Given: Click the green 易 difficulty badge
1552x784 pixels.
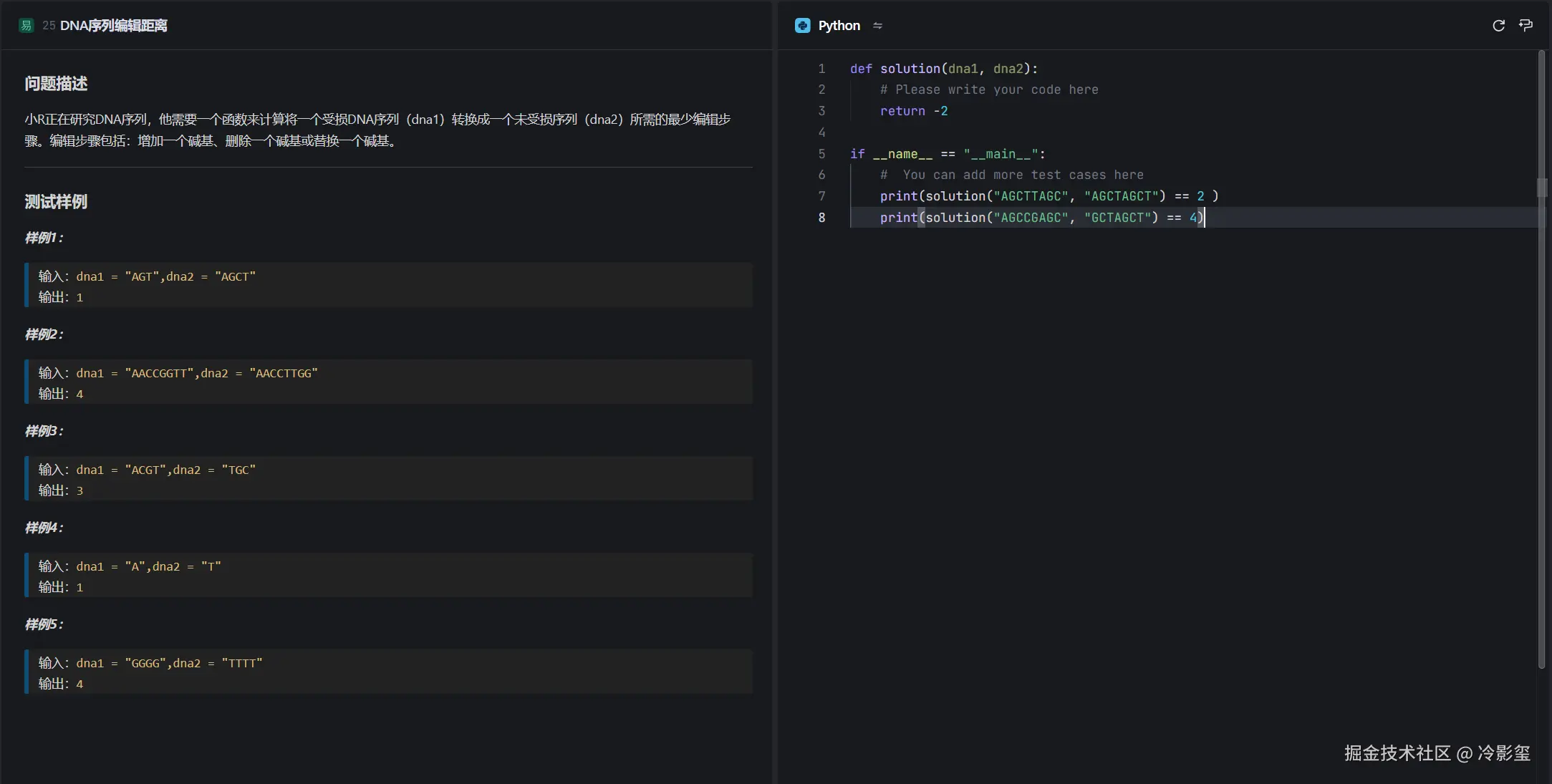Looking at the screenshot, I should (26, 26).
